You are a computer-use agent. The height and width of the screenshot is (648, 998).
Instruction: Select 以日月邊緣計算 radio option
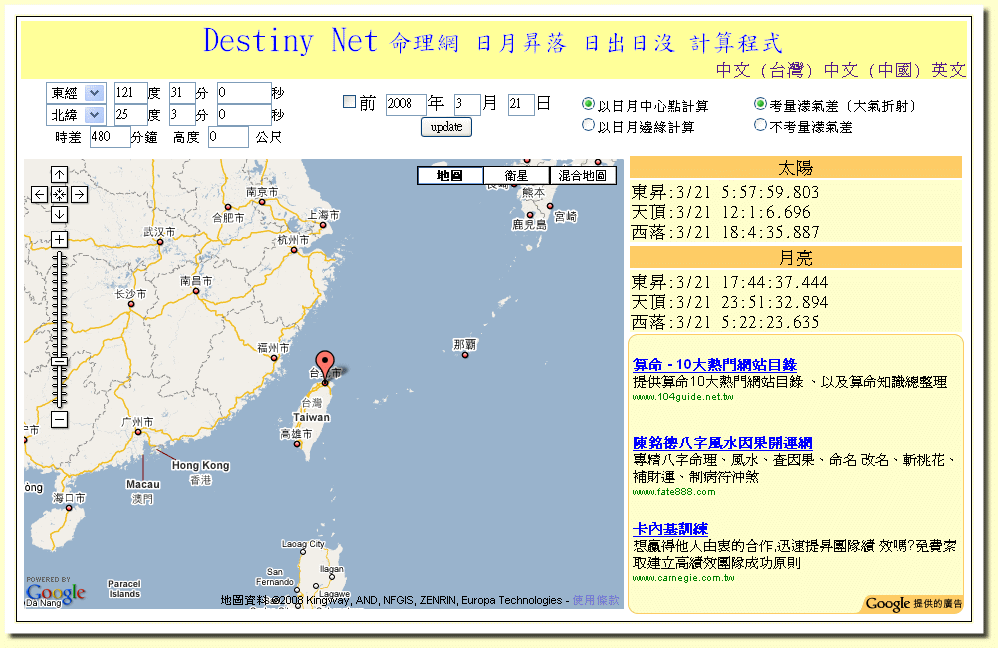pyautogui.click(x=588, y=126)
